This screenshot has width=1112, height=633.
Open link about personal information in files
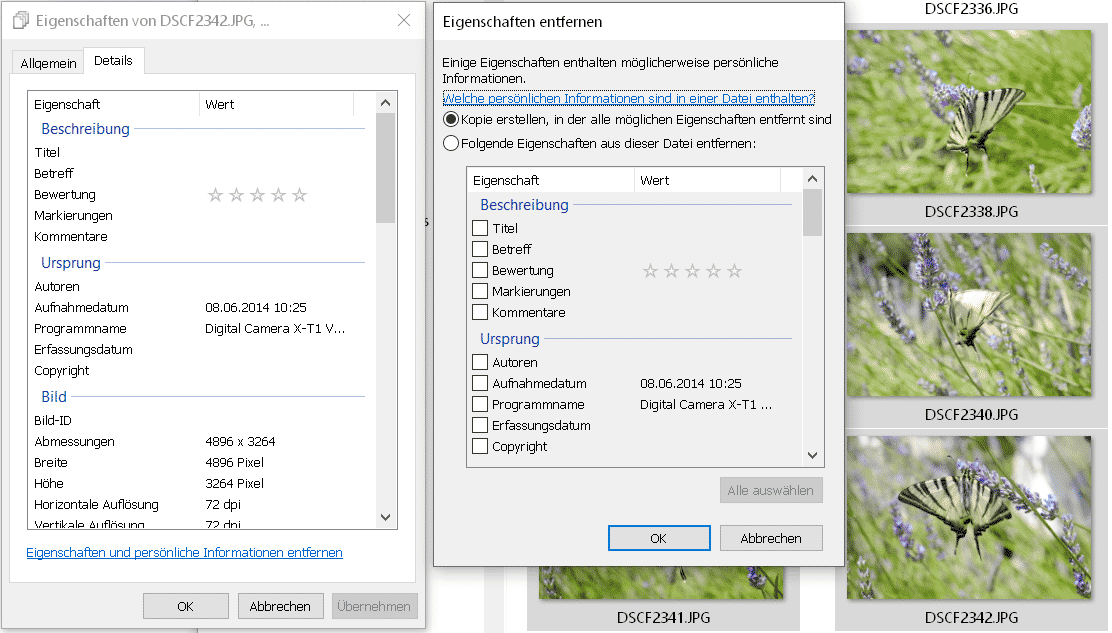pyautogui.click(x=628, y=98)
